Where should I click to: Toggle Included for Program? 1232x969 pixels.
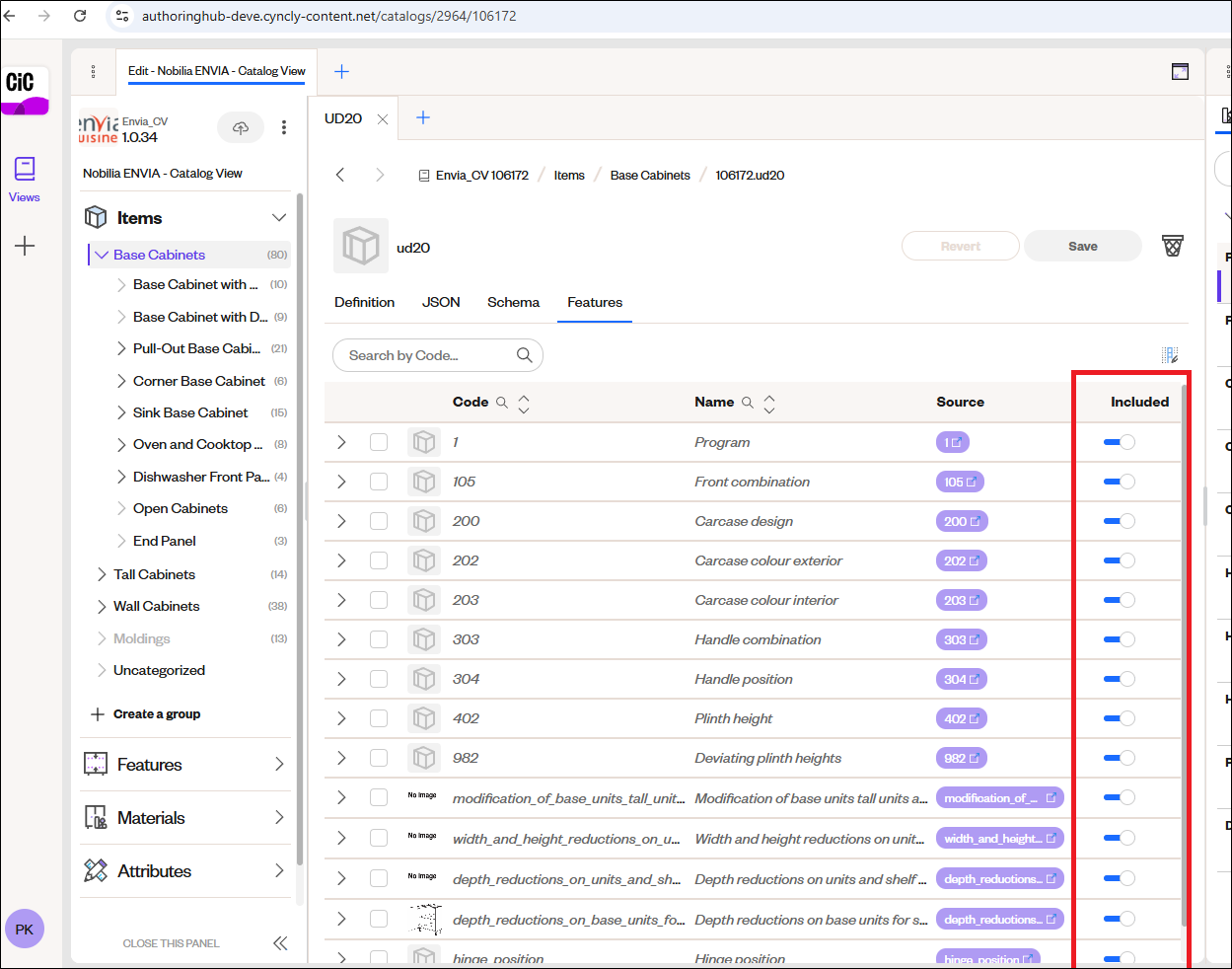point(1120,442)
